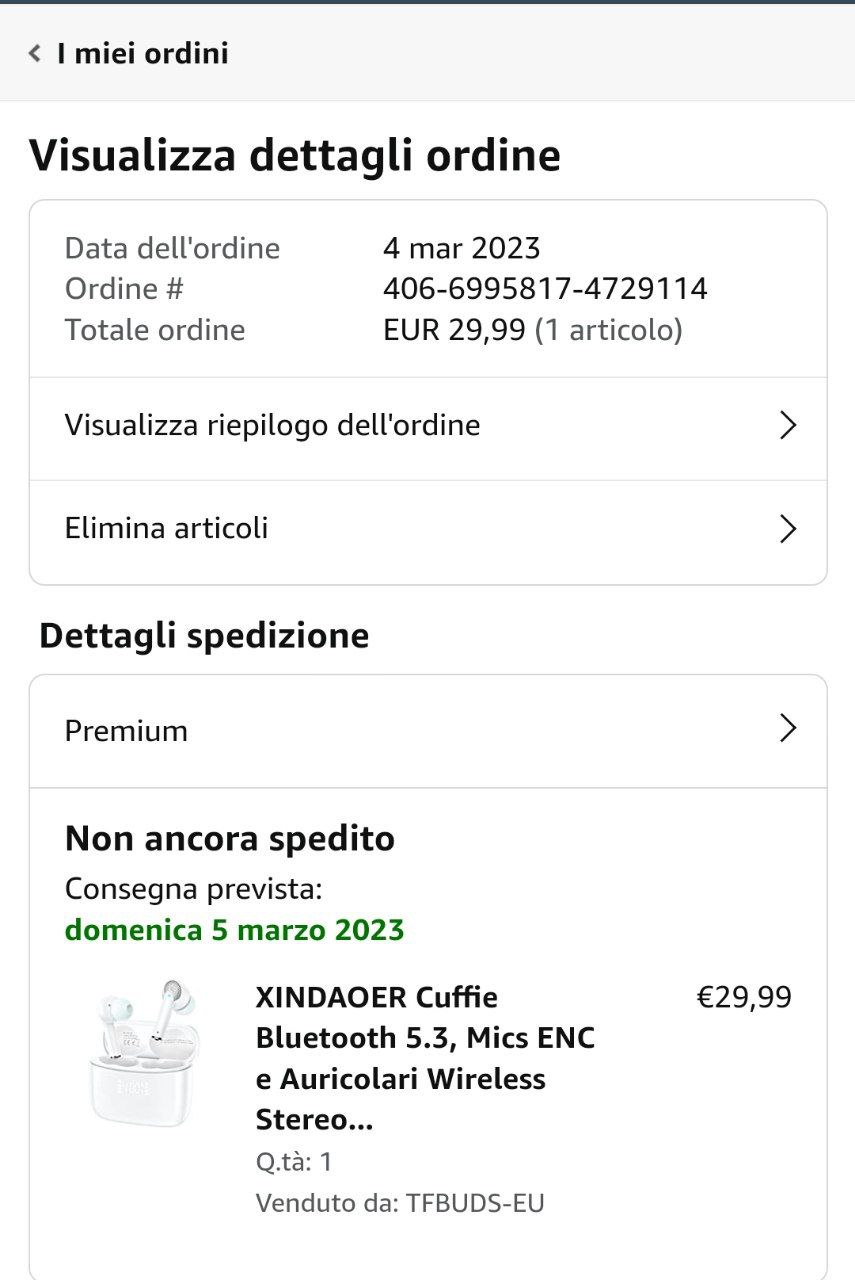Image resolution: width=855 pixels, height=1280 pixels.
Task: Expand the chevron beside Premium
Action: [788, 729]
